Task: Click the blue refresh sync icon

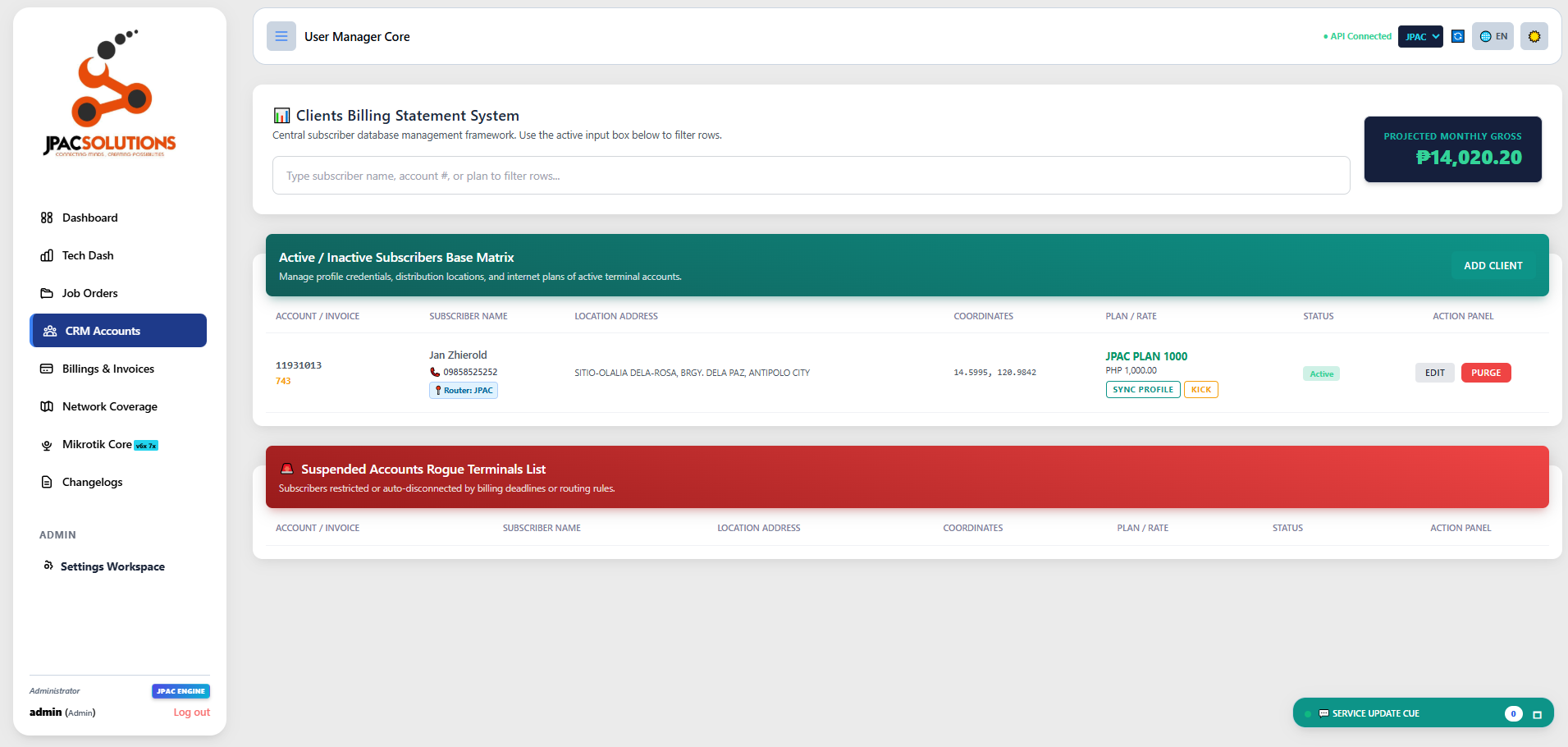Action: coord(1458,36)
